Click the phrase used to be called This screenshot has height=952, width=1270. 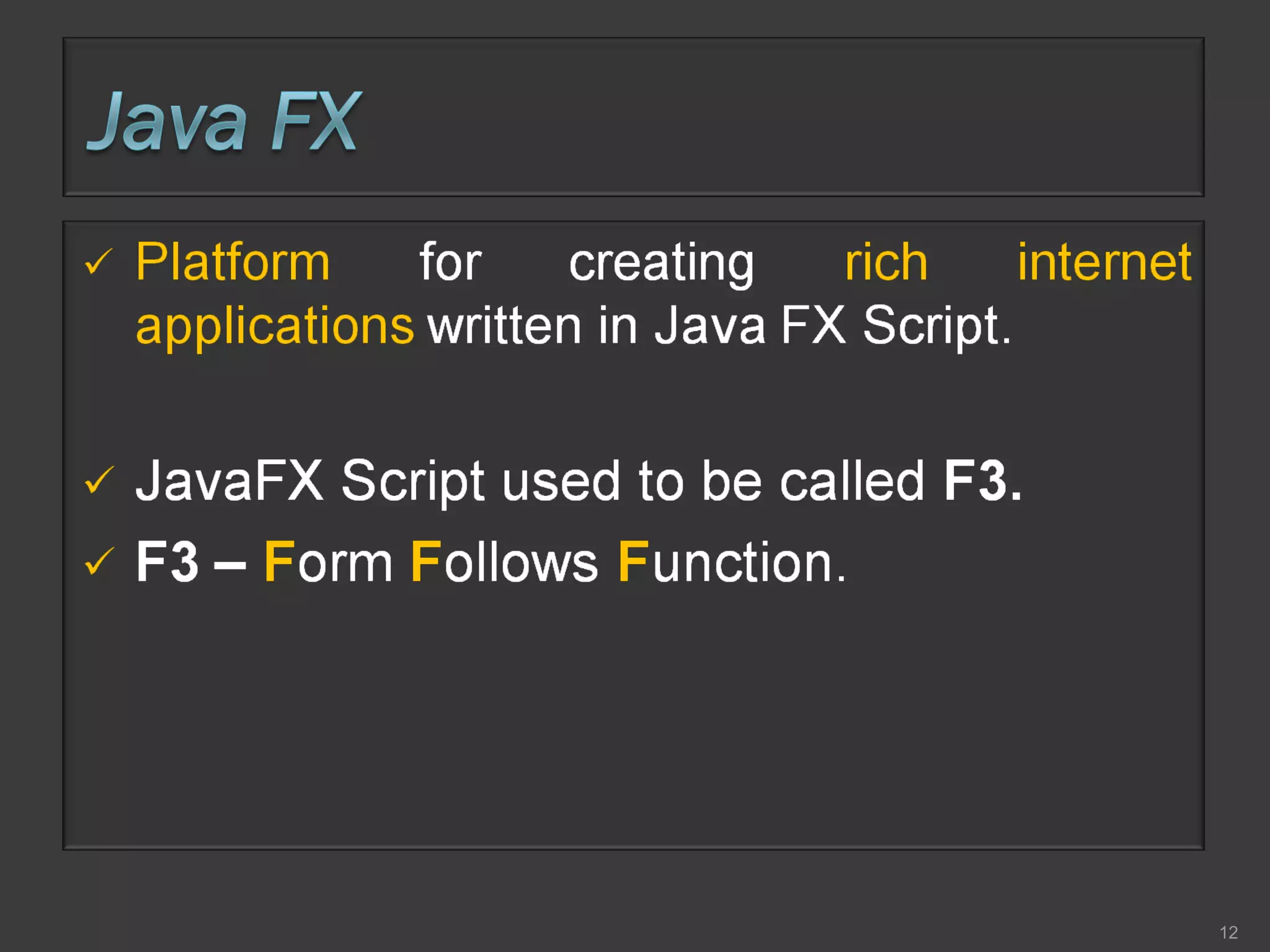pyautogui.click(x=713, y=480)
